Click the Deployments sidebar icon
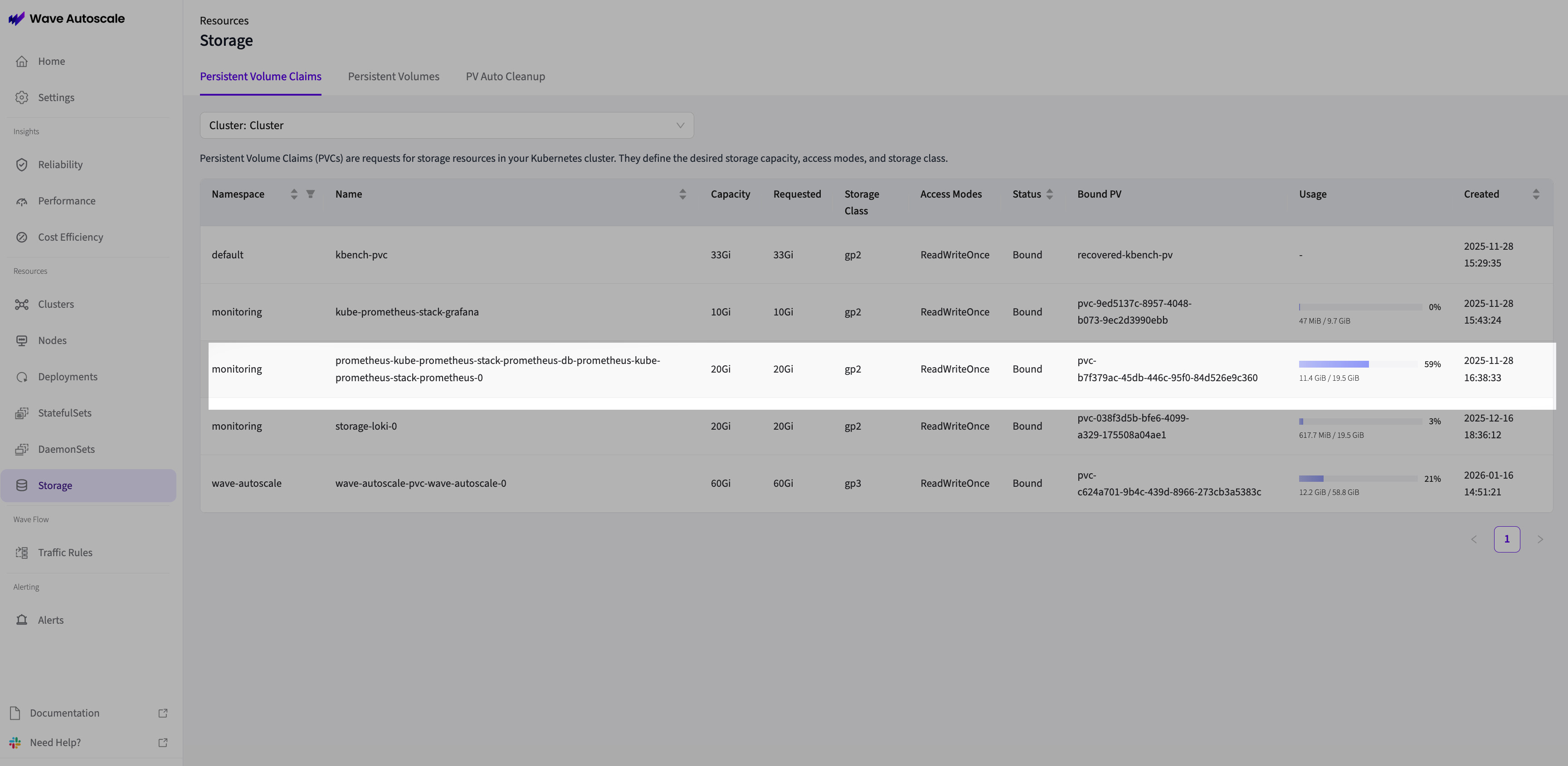Screen dimensions: 1568x766 pos(22,377)
